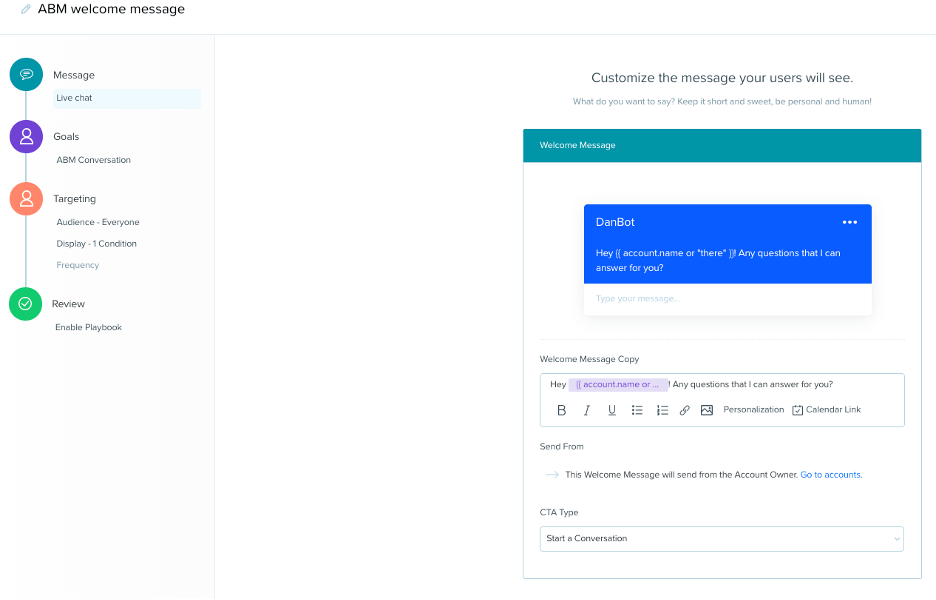The image size is (936, 600).
Task: Open the DanBot three-dots menu
Action: pyautogui.click(x=849, y=222)
